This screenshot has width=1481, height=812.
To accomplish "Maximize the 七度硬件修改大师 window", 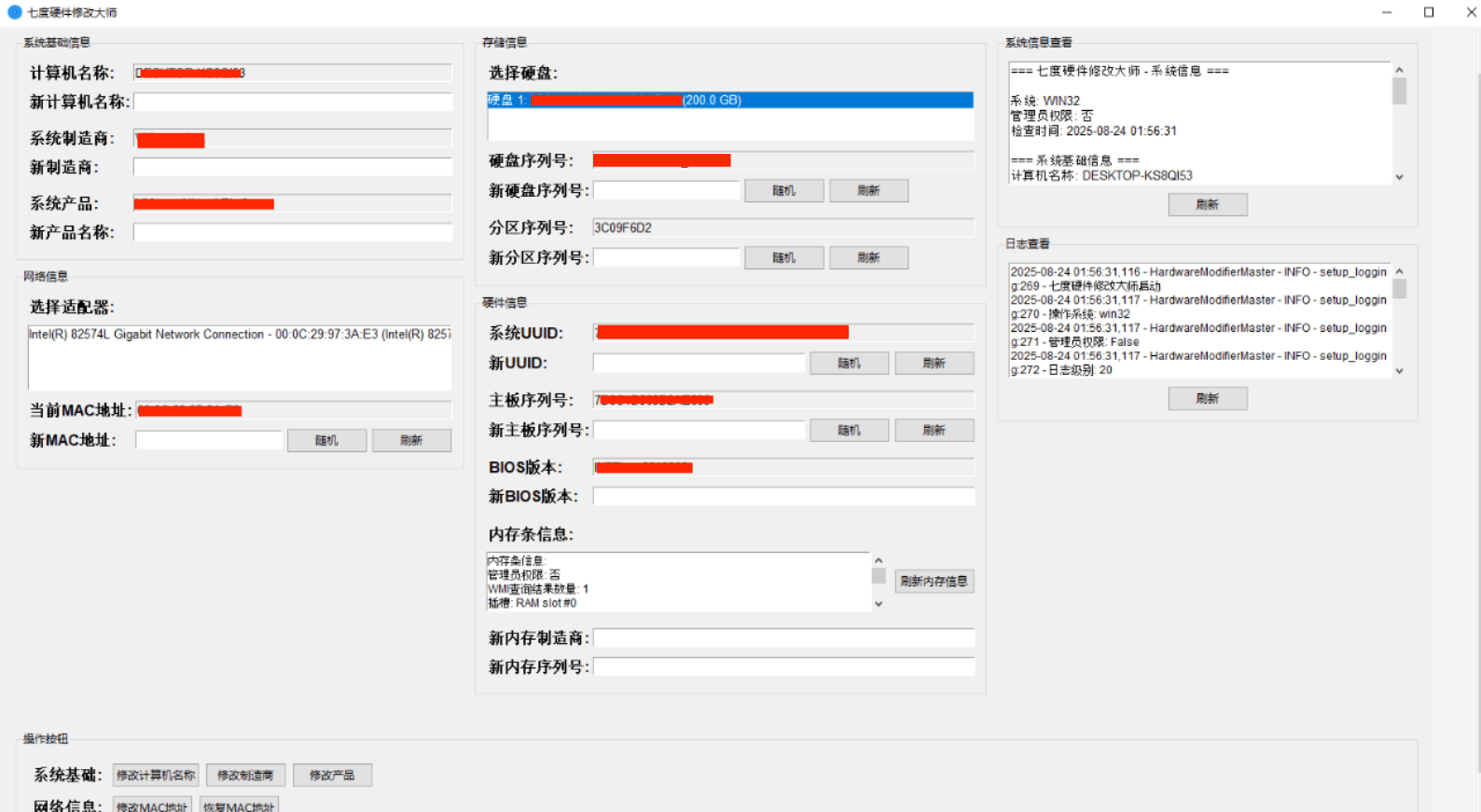I will pyautogui.click(x=1429, y=12).
